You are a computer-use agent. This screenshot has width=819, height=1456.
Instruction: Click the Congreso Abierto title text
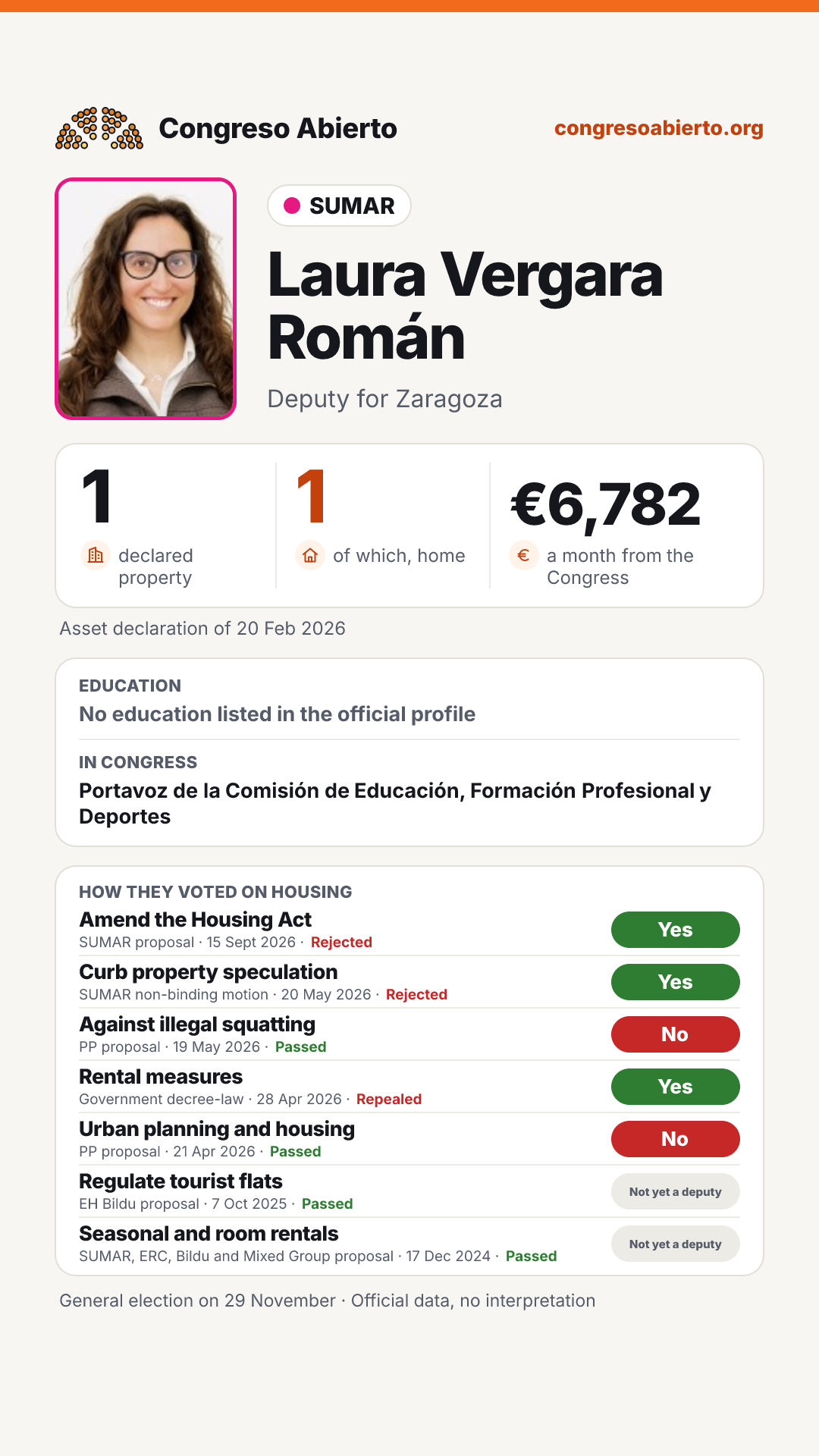coord(278,128)
